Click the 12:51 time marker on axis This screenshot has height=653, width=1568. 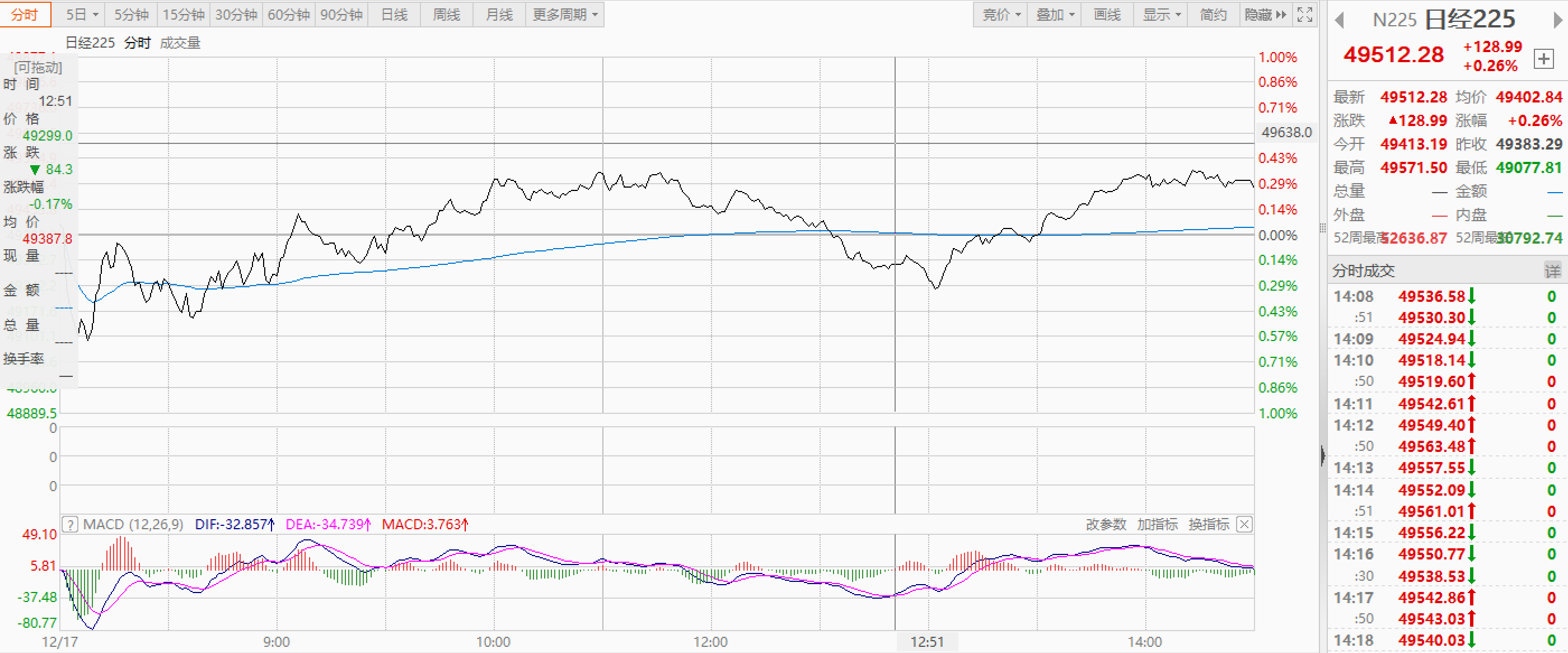pyautogui.click(x=926, y=642)
